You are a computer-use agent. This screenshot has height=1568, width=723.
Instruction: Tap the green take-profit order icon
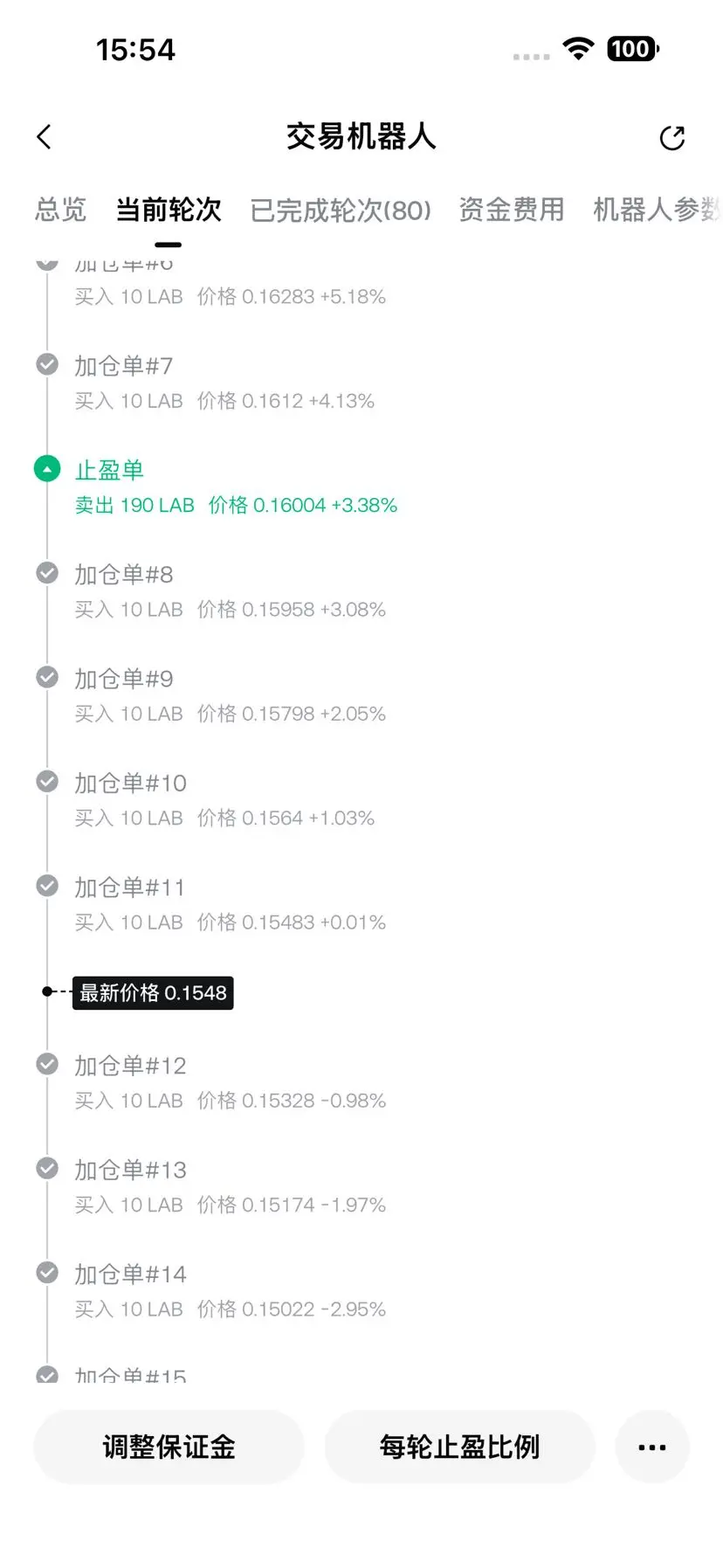click(47, 469)
